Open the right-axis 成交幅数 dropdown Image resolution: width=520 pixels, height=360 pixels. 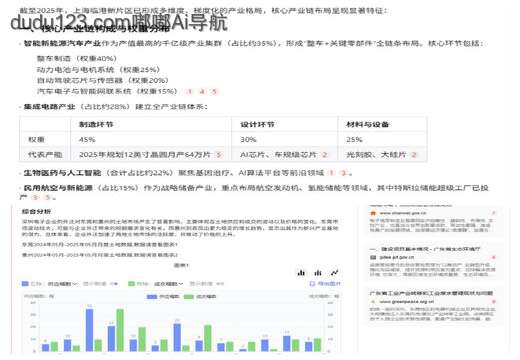point(169,284)
